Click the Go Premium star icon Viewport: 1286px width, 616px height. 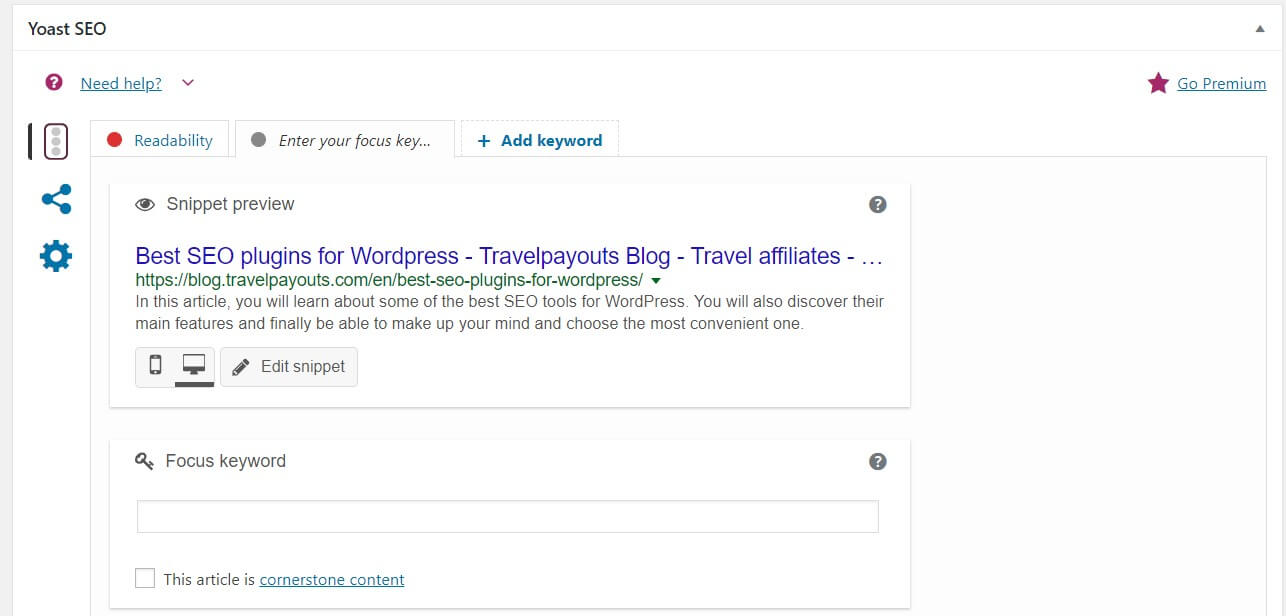[x=1158, y=83]
